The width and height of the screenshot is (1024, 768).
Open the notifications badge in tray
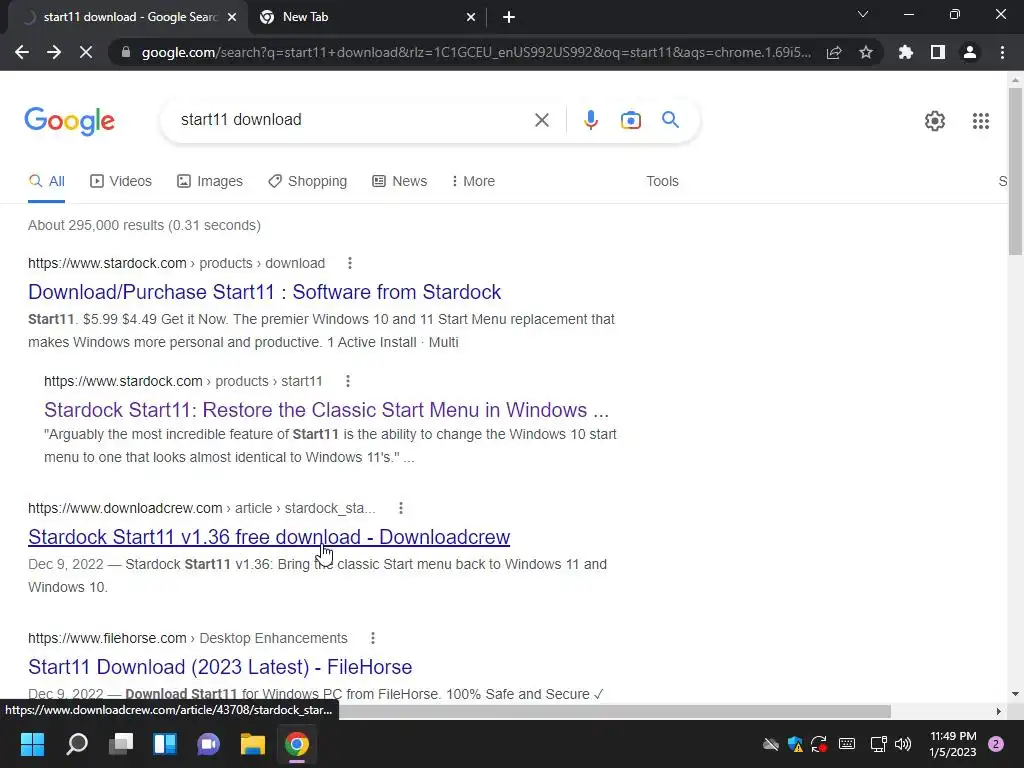(996, 744)
